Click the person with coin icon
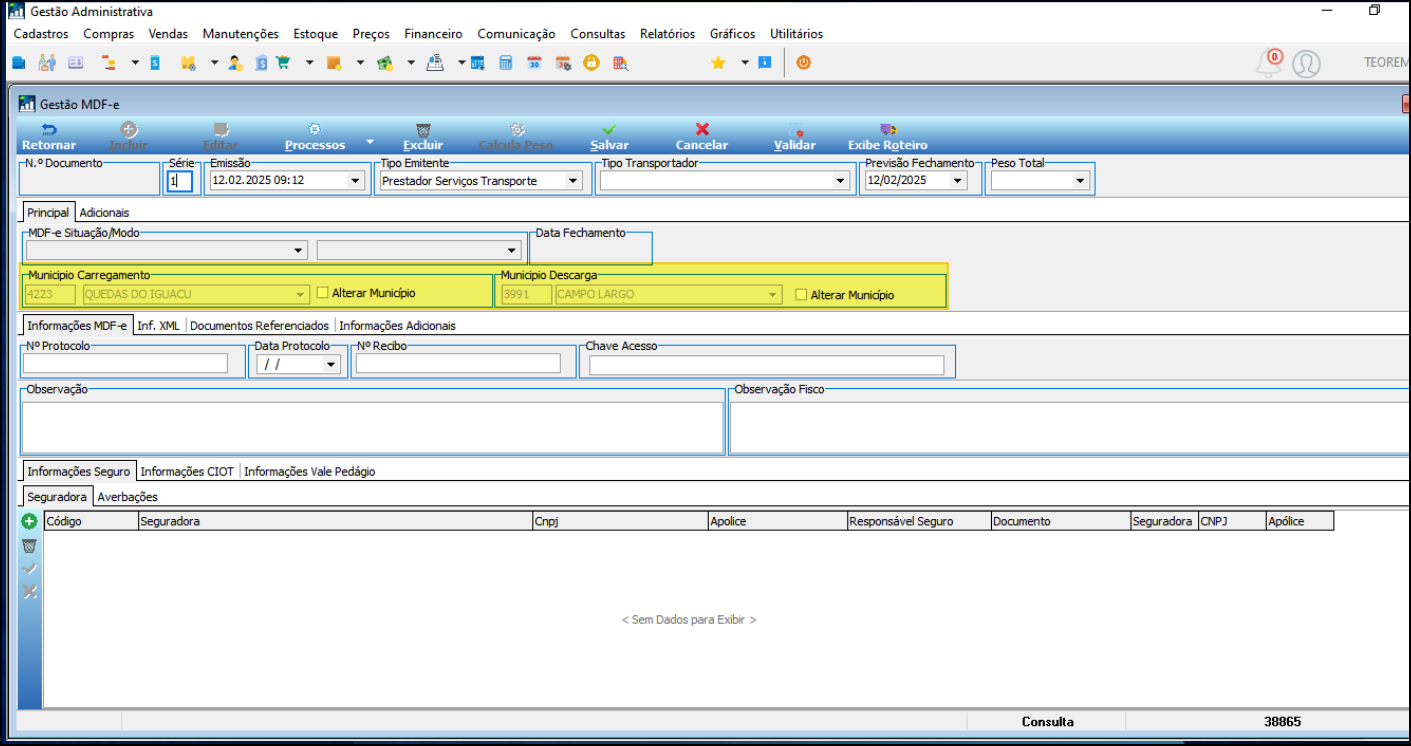The height and width of the screenshot is (746, 1411). 235,62
